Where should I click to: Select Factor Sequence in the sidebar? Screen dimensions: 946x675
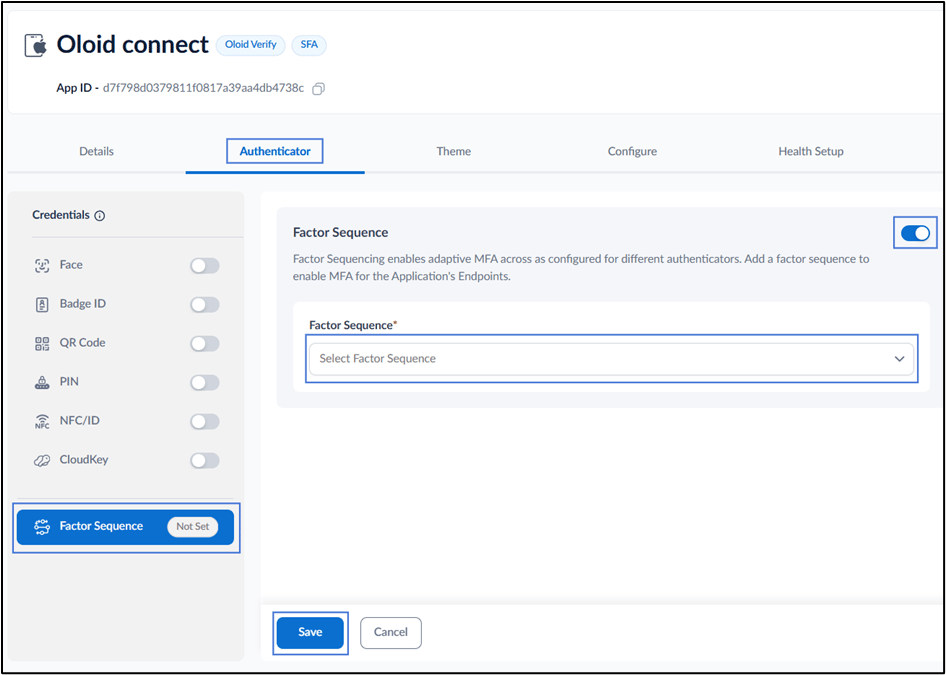pos(125,527)
